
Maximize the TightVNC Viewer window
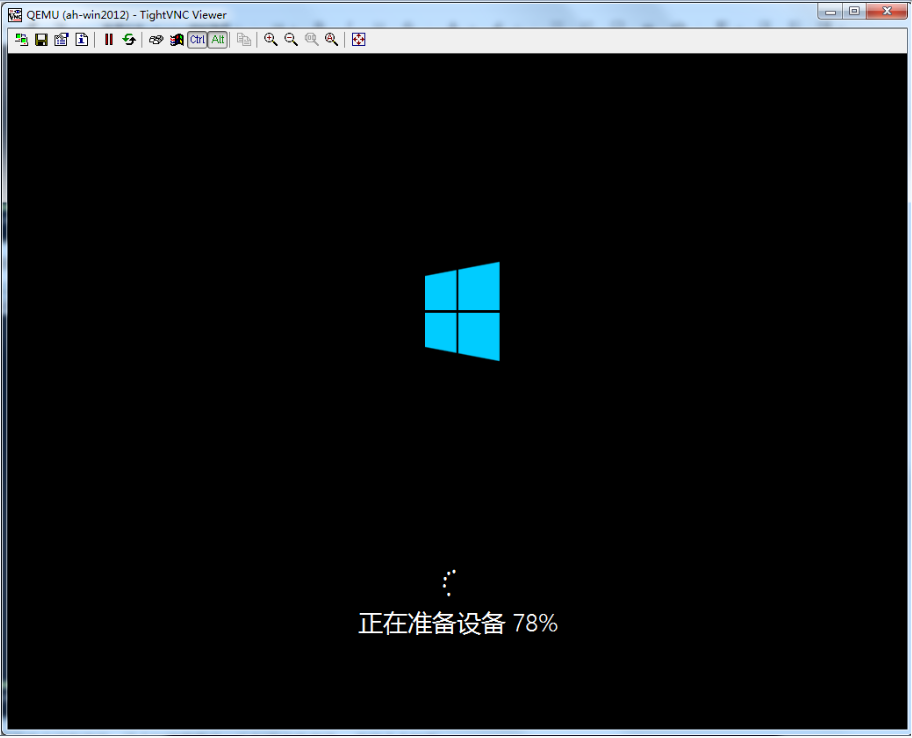click(x=854, y=11)
